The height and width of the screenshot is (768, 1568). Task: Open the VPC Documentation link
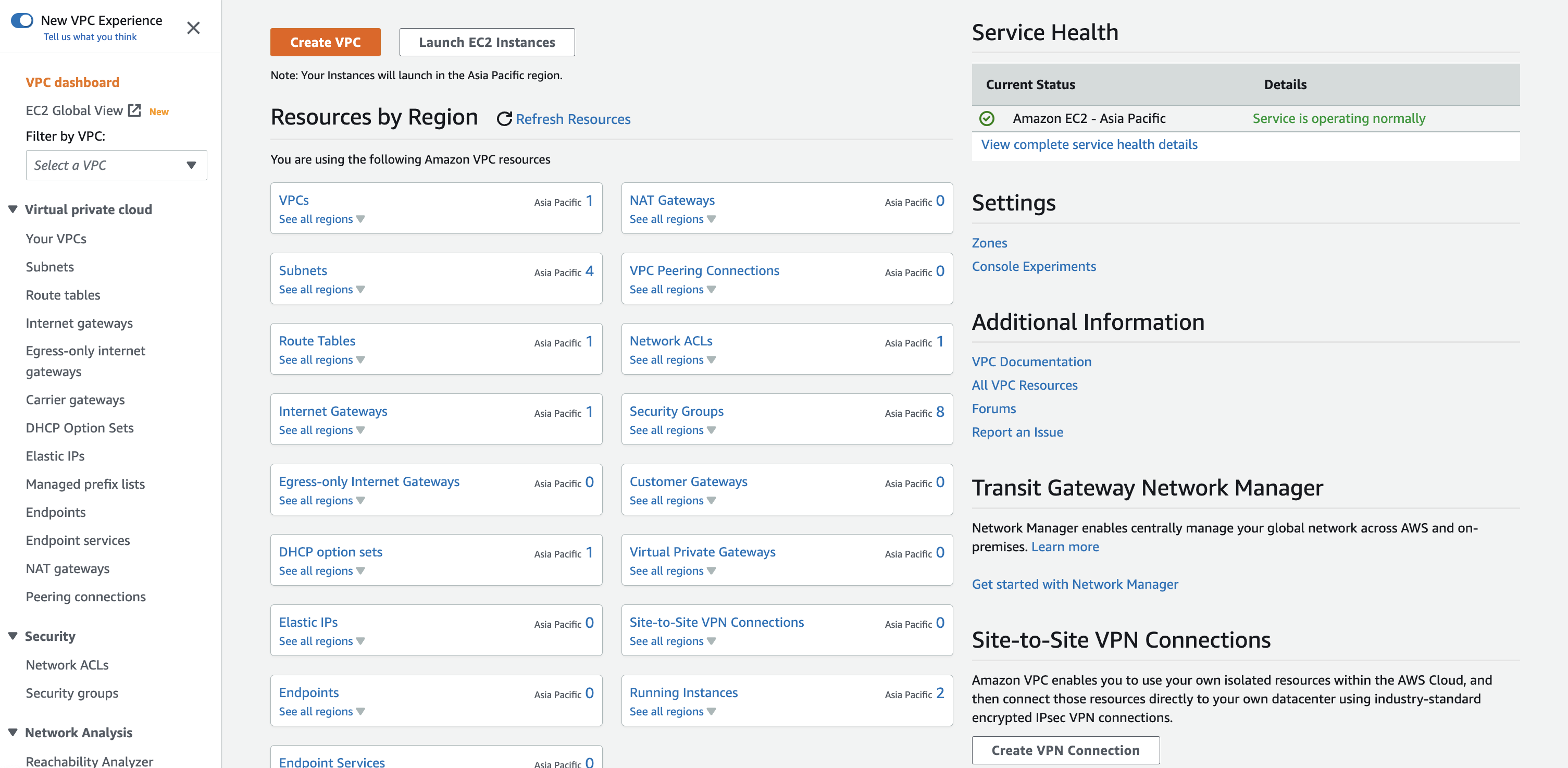click(1031, 362)
